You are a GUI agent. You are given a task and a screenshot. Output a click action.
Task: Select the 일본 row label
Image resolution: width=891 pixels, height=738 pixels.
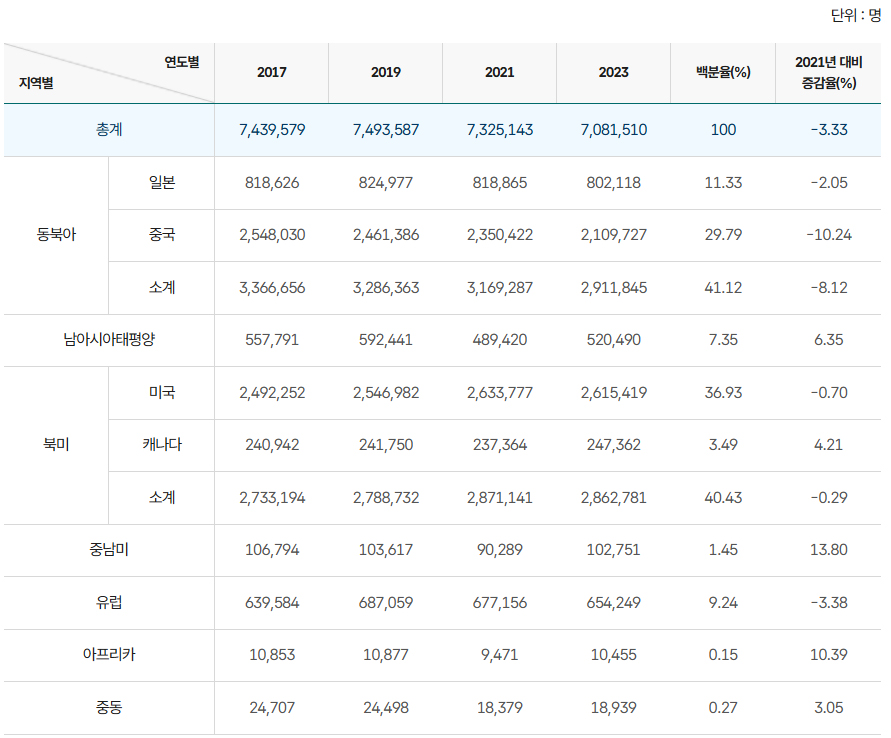161,183
